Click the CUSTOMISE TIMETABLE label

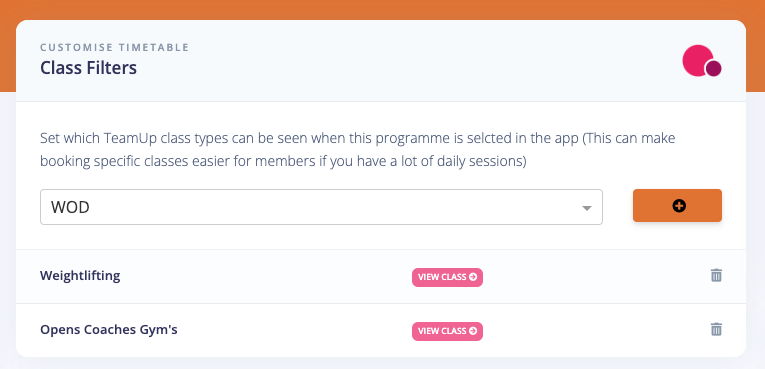(115, 47)
